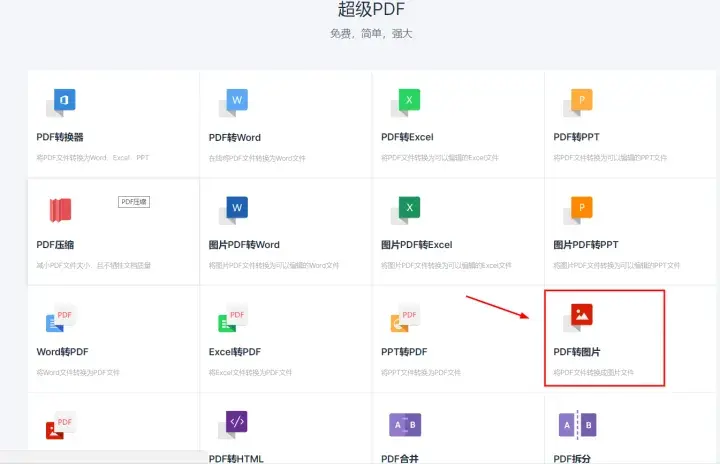
Task: Open the PDF合并 tool title
Action: [x=399, y=458]
